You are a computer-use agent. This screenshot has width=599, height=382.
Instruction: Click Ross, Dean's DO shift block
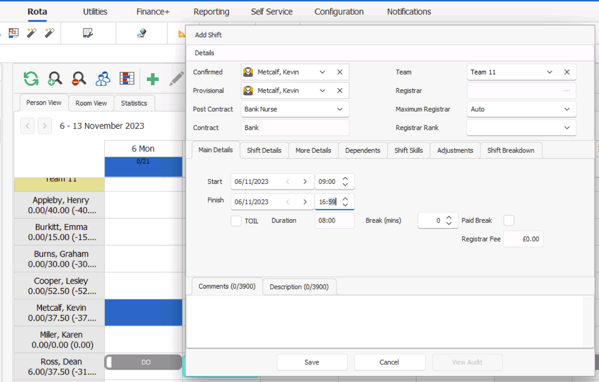point(143,362)
